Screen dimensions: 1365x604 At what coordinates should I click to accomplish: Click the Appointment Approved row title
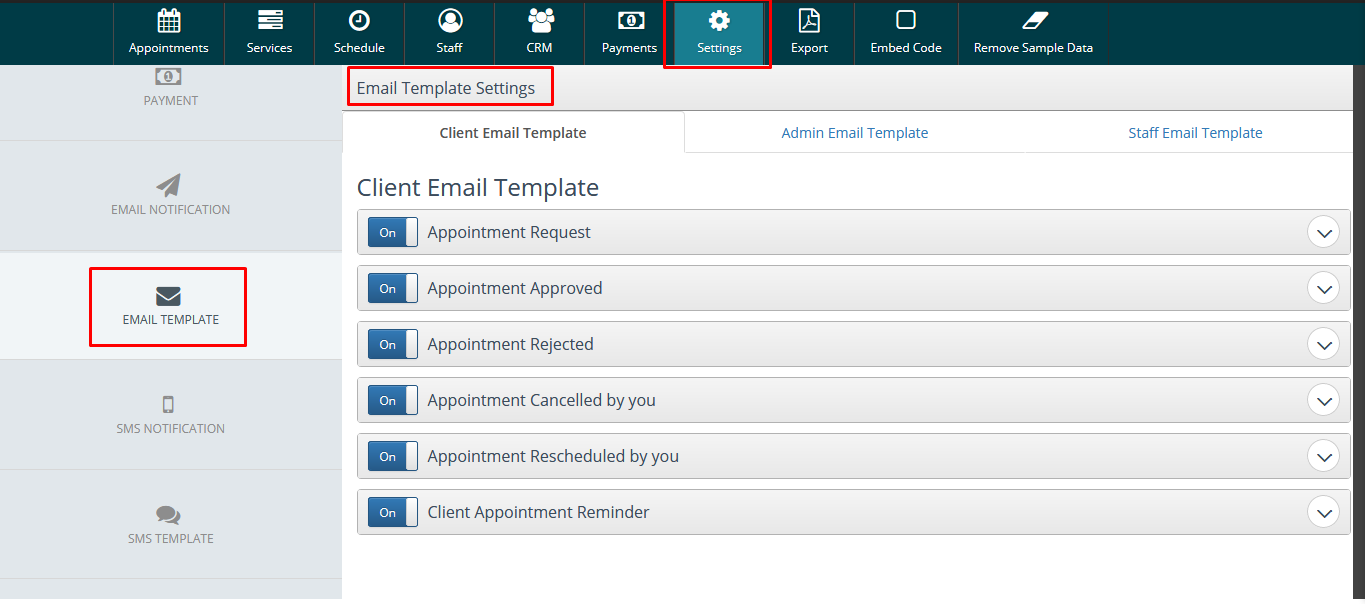(515, 288)
